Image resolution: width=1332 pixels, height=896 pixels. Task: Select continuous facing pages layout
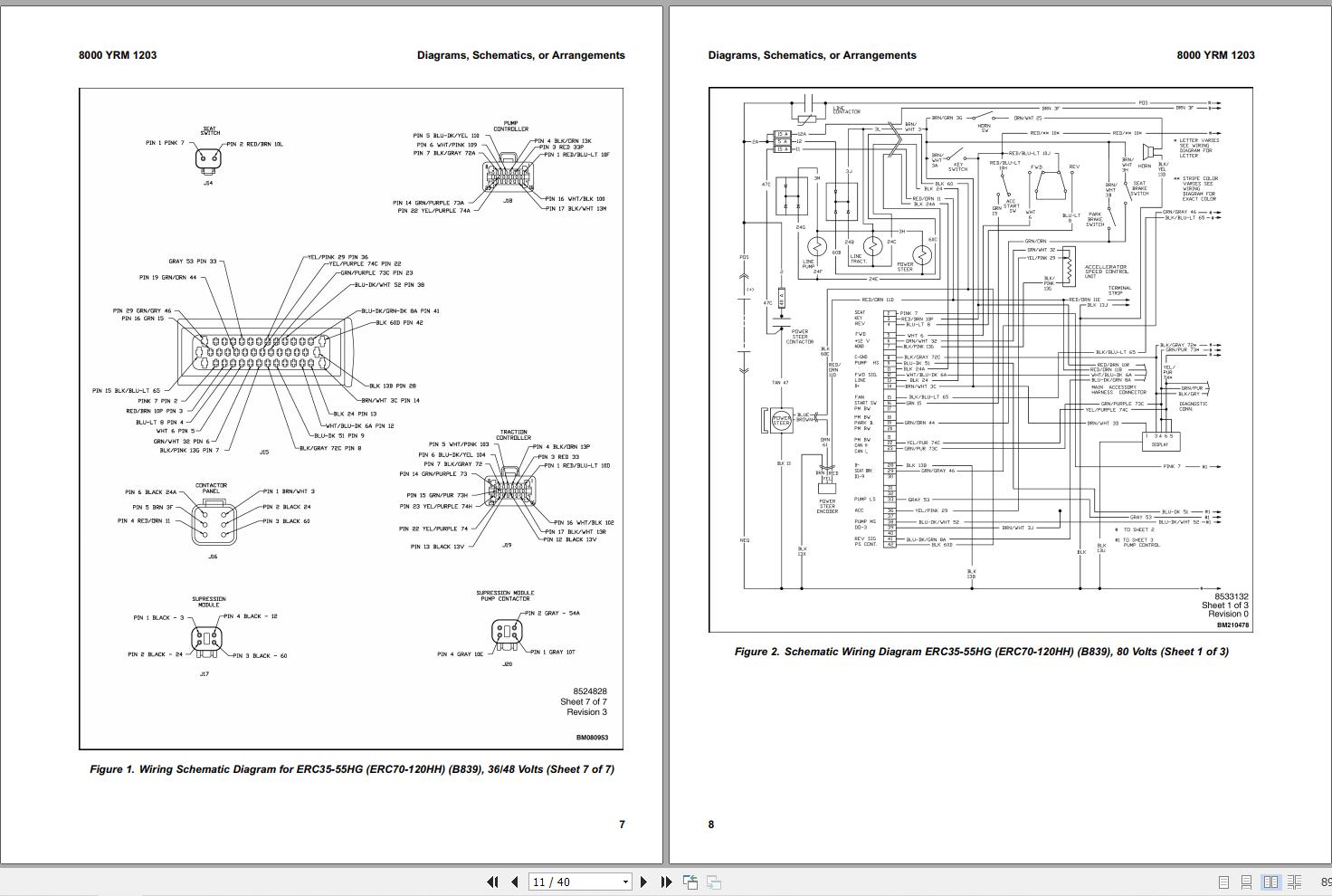pos(1295,882)
